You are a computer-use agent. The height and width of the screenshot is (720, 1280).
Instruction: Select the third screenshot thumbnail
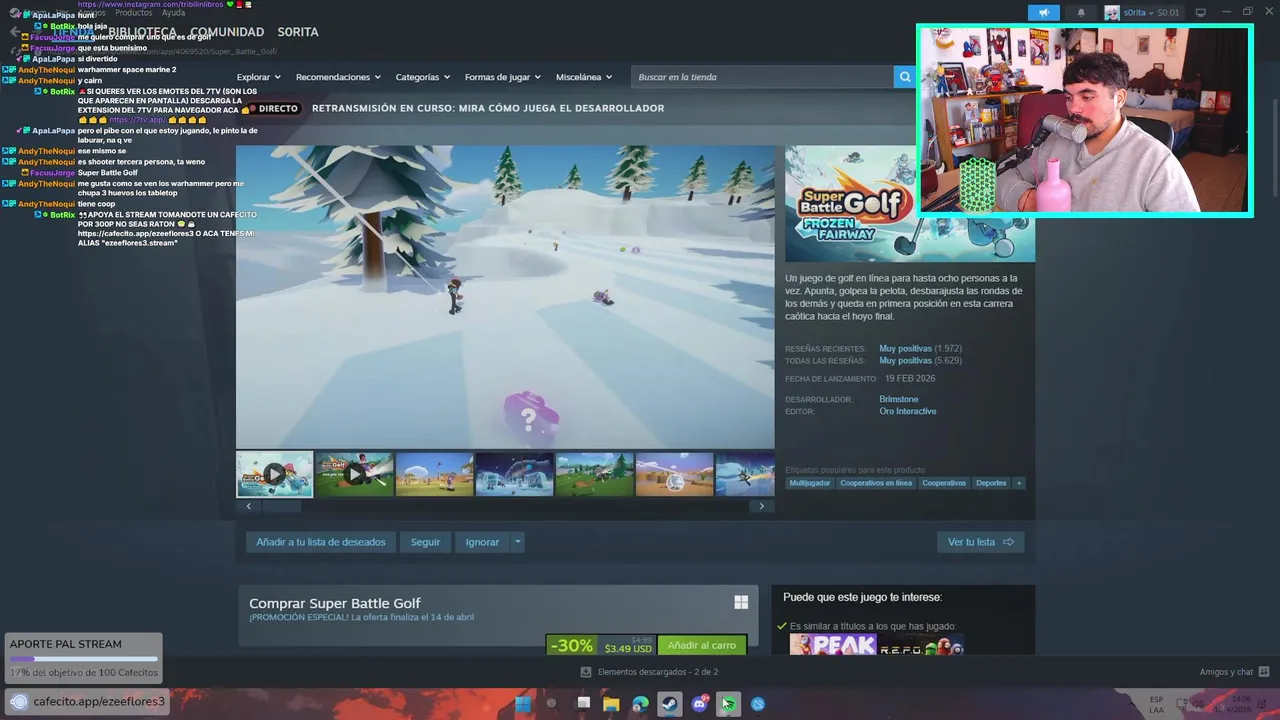click(x=434, y=474)
